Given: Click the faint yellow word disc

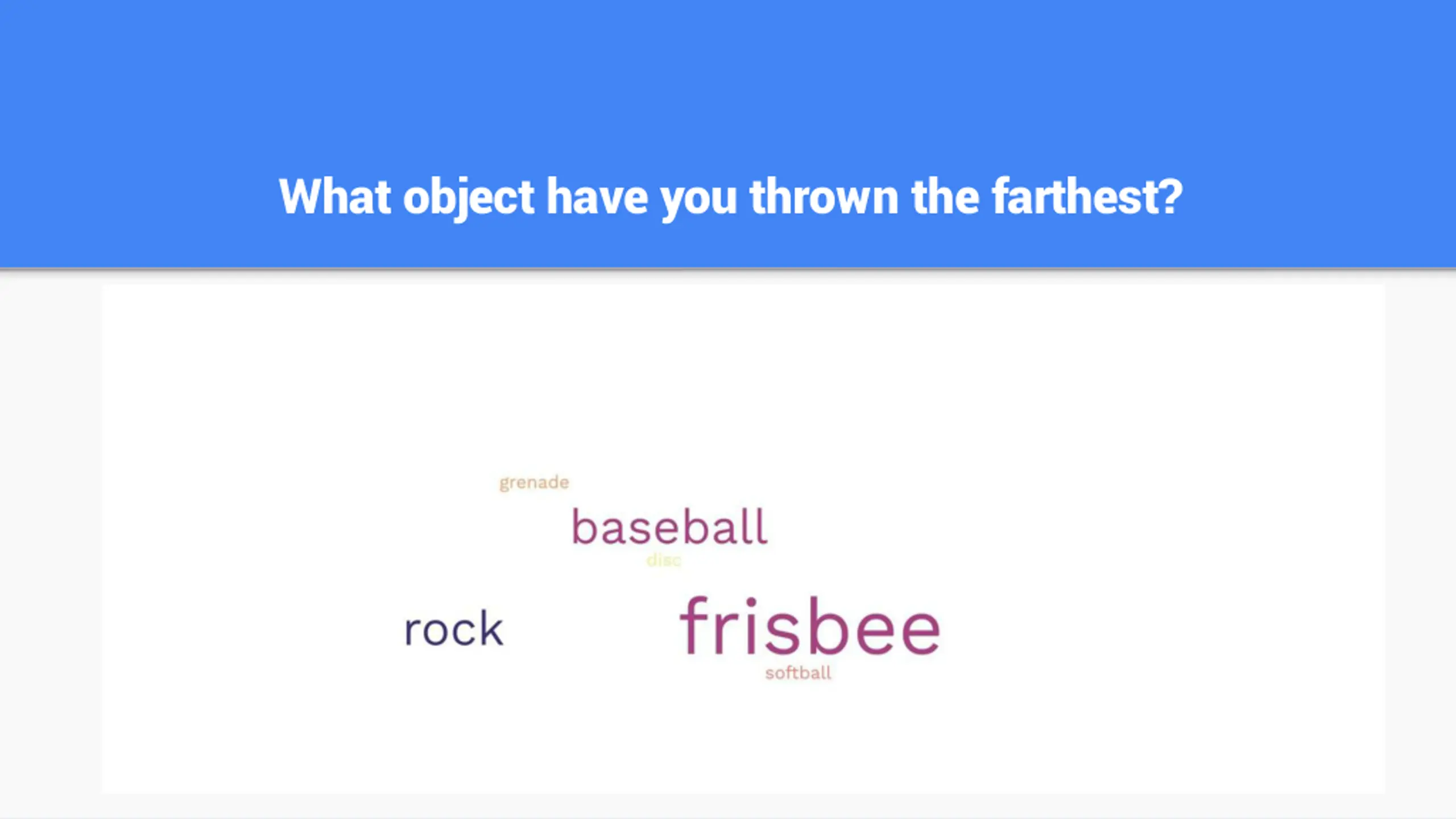Looking at the screenshot, I should click(x=664, y=560).
